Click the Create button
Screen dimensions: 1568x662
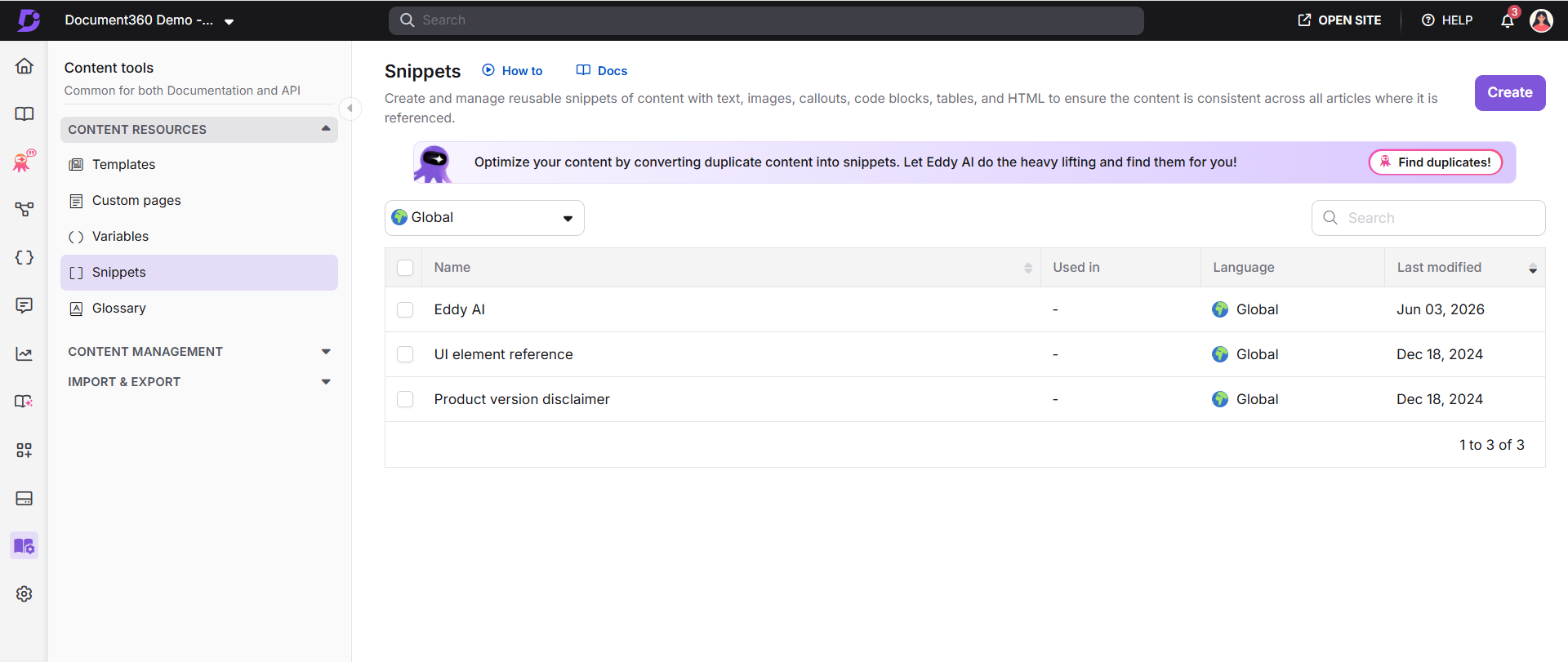click(1509, 93)
